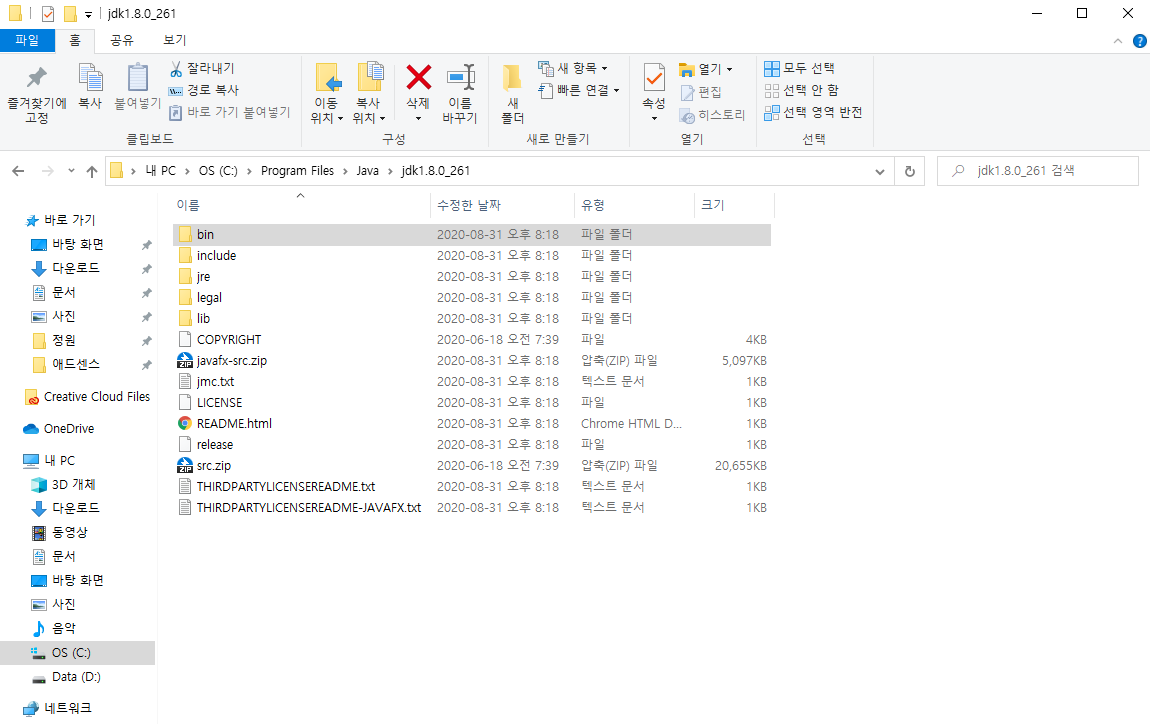Select the jre folder
1150x724 pixels.
tap(472, 277)
